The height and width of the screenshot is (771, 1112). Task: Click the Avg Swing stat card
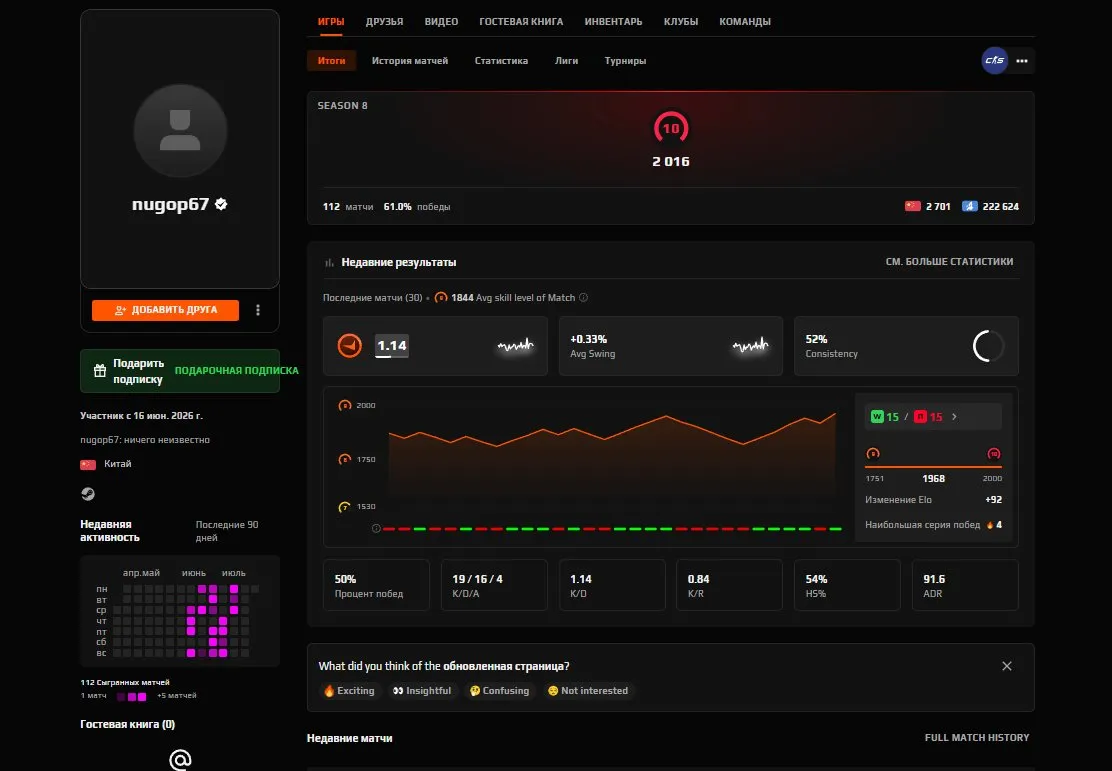coord(671,346)
